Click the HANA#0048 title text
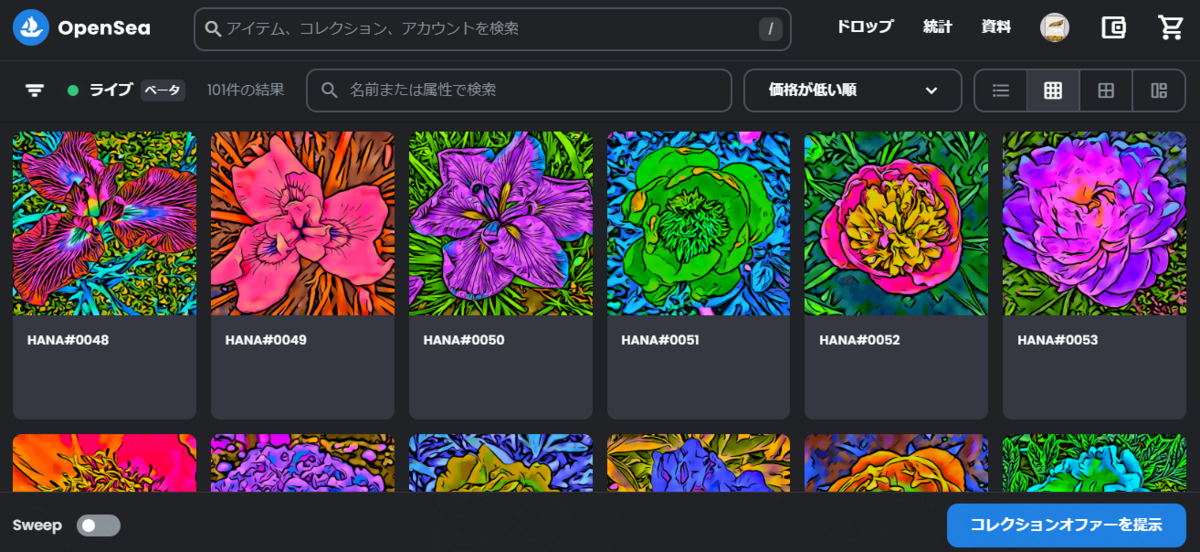Screen dimensions: 1200x552 click(68, 340)
